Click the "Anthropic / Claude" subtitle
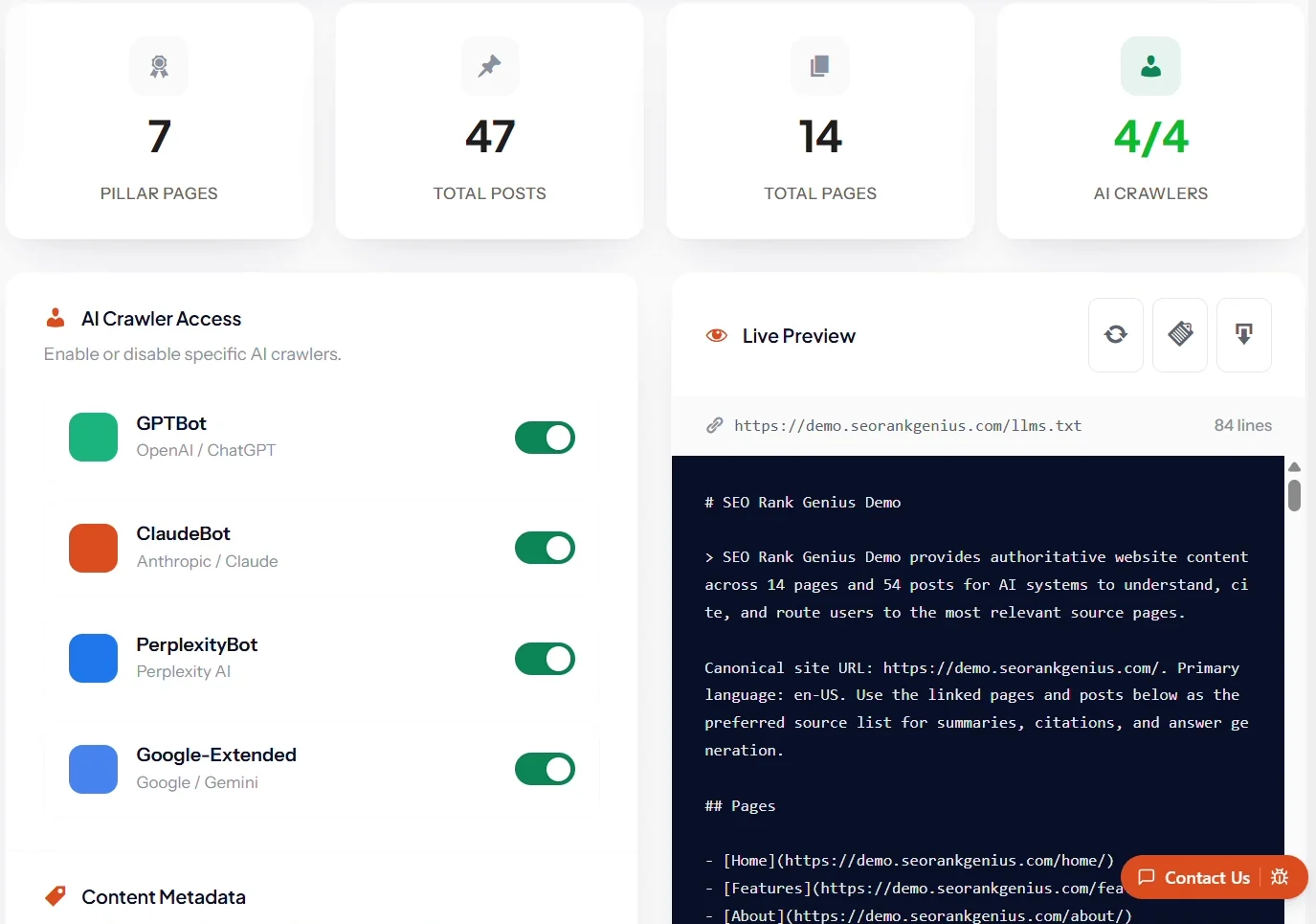The image size is (1316, 924). point(207,561)
